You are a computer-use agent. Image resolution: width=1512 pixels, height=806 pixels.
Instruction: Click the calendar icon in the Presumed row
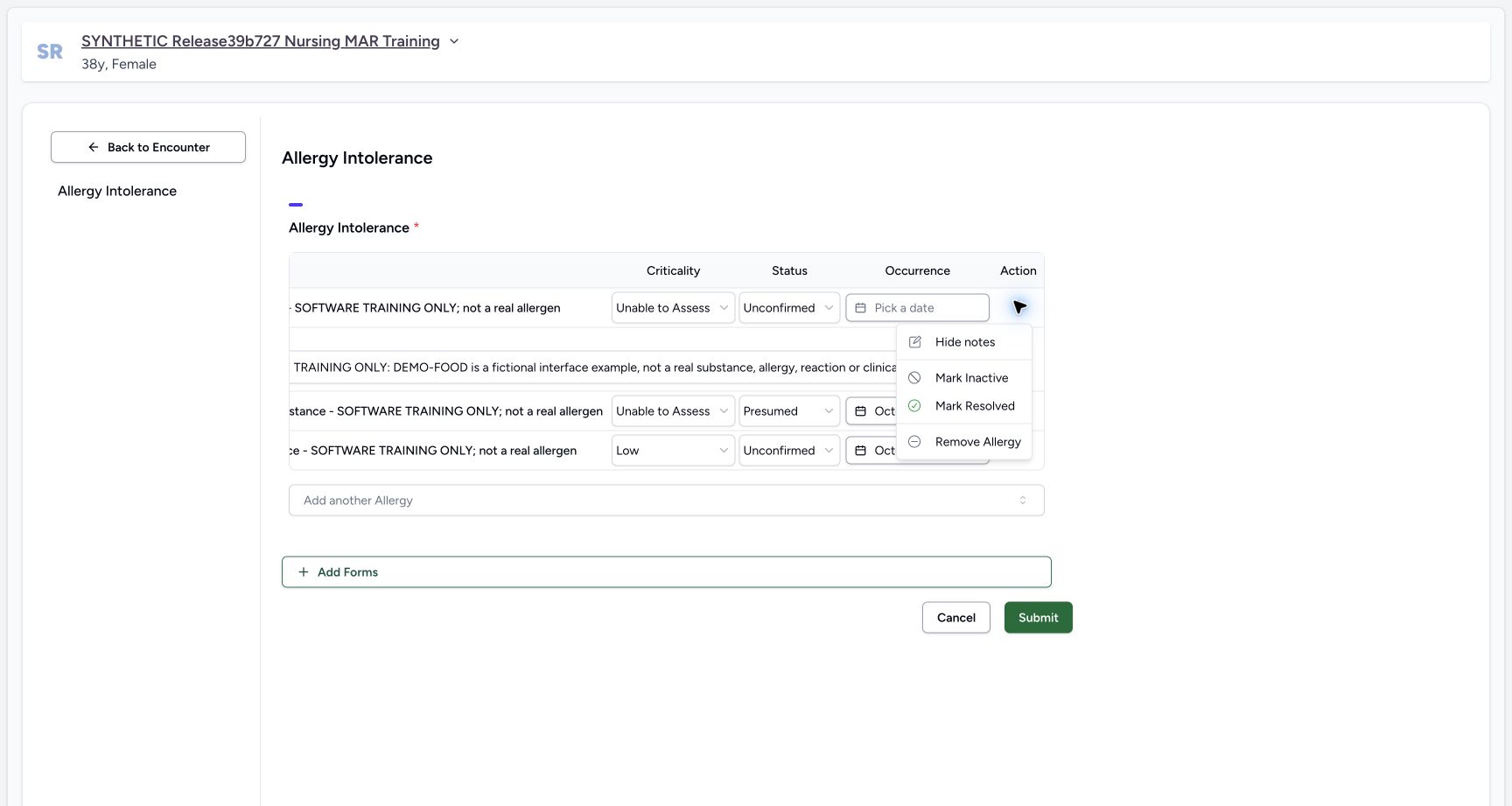pos(860,411)
